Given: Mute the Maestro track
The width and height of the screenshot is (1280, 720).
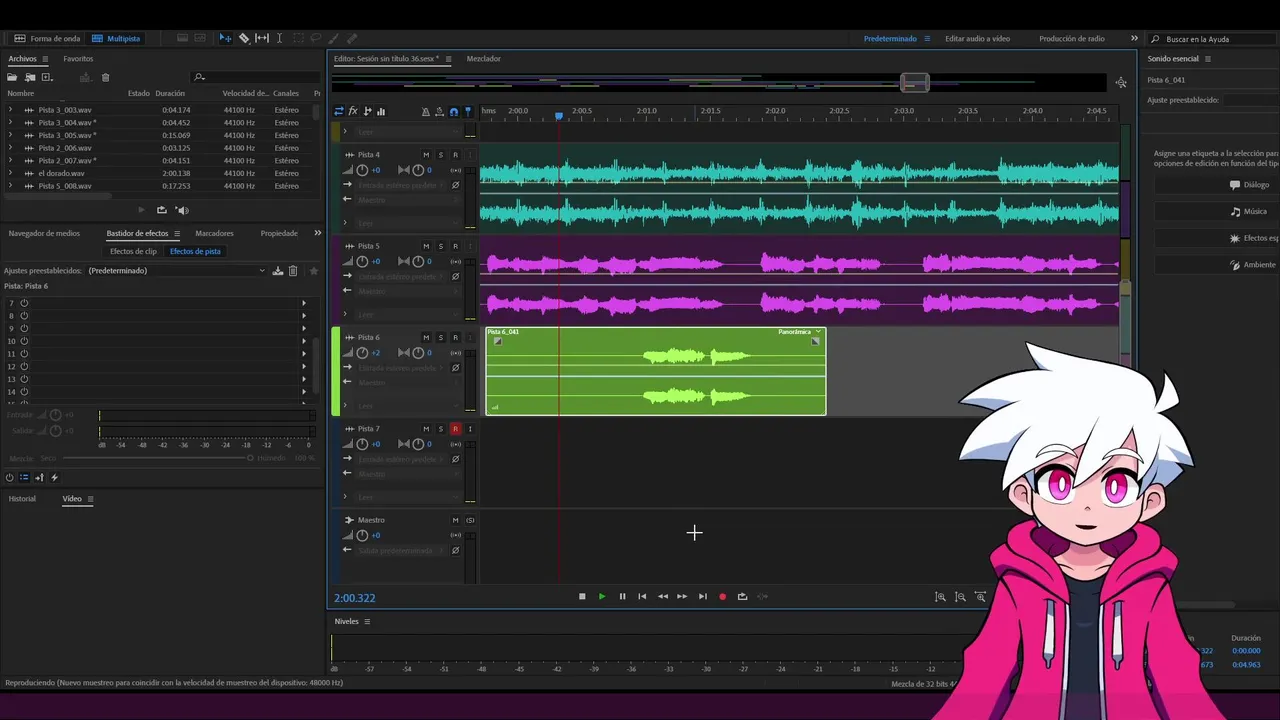Looking at the screenshot, I should point(455,520).
